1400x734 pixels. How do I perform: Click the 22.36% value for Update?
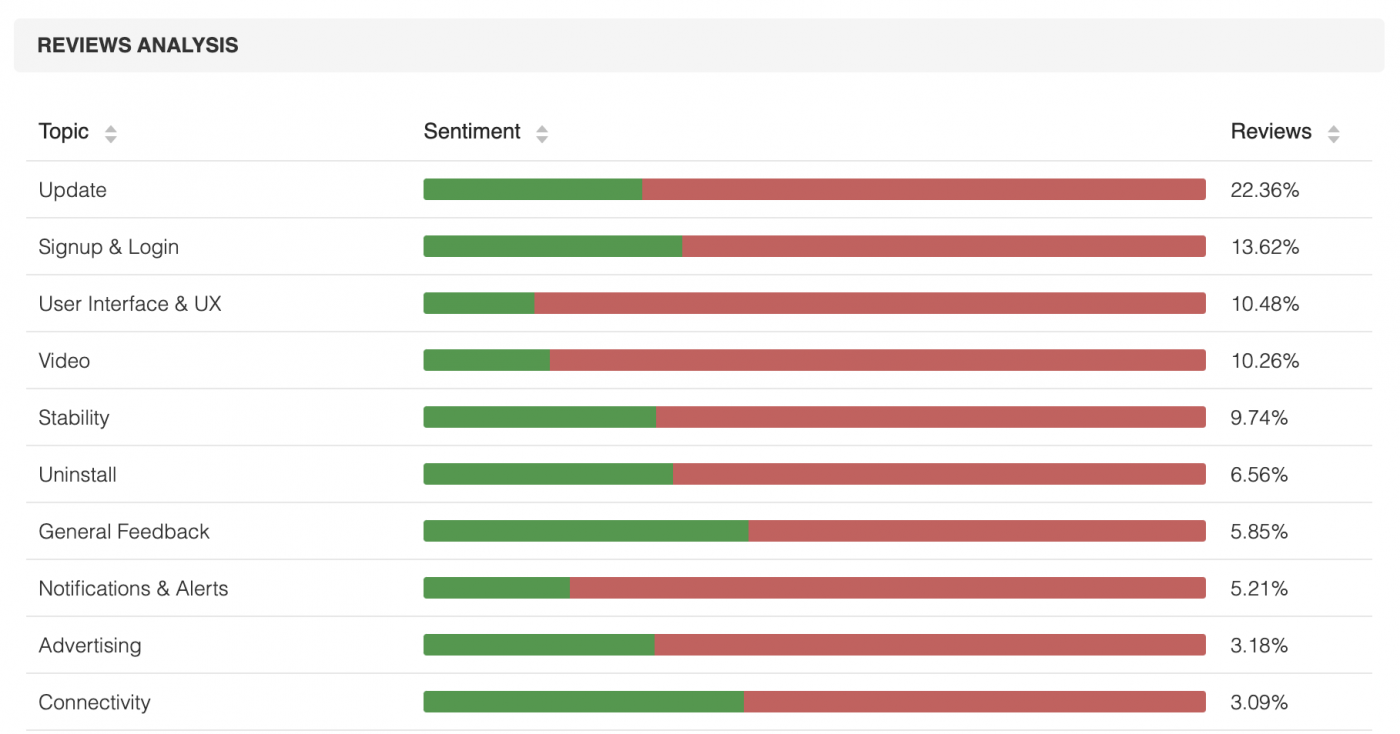coord(1262,189)
